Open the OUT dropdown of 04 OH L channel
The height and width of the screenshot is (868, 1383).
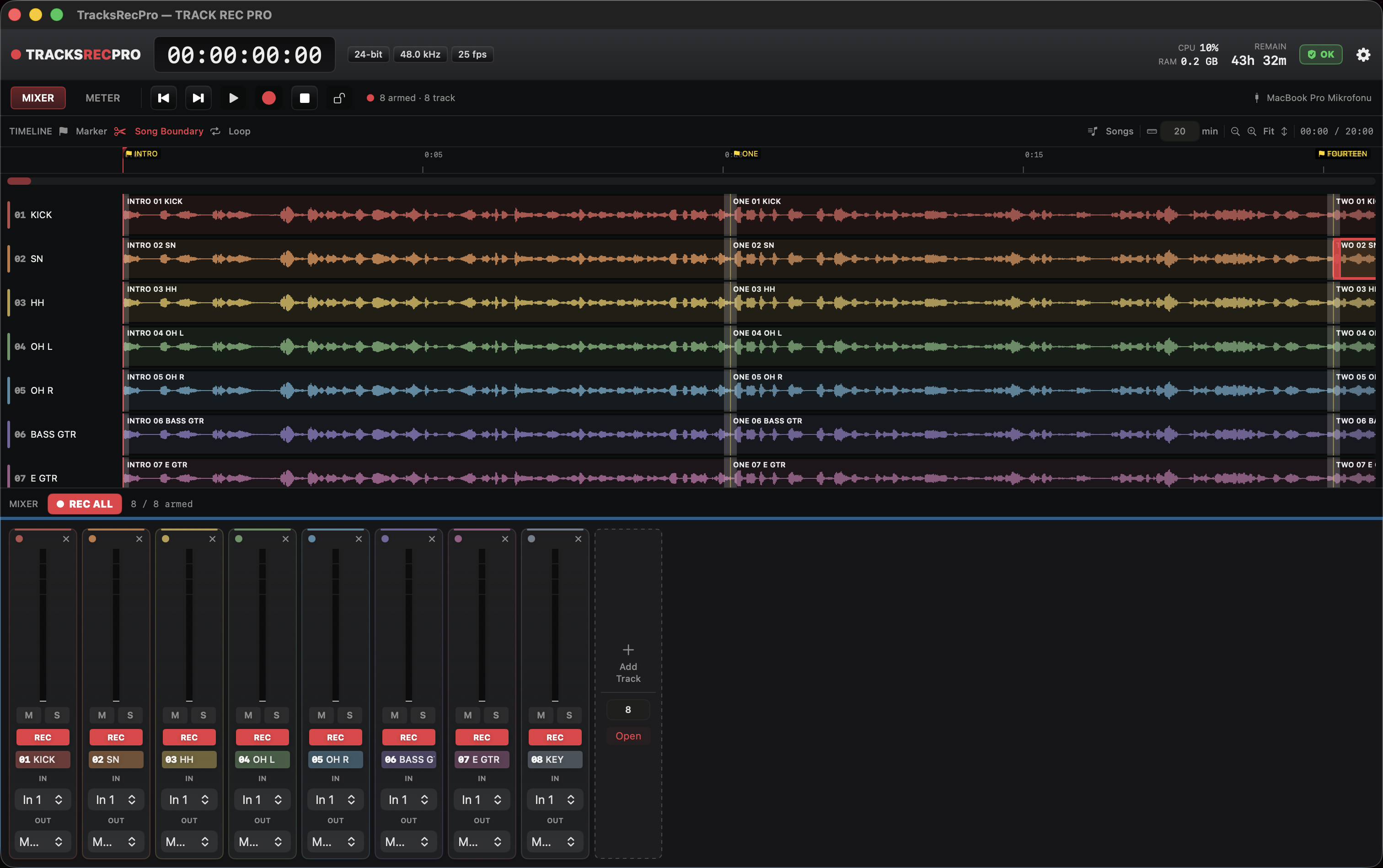click(263, 842)
